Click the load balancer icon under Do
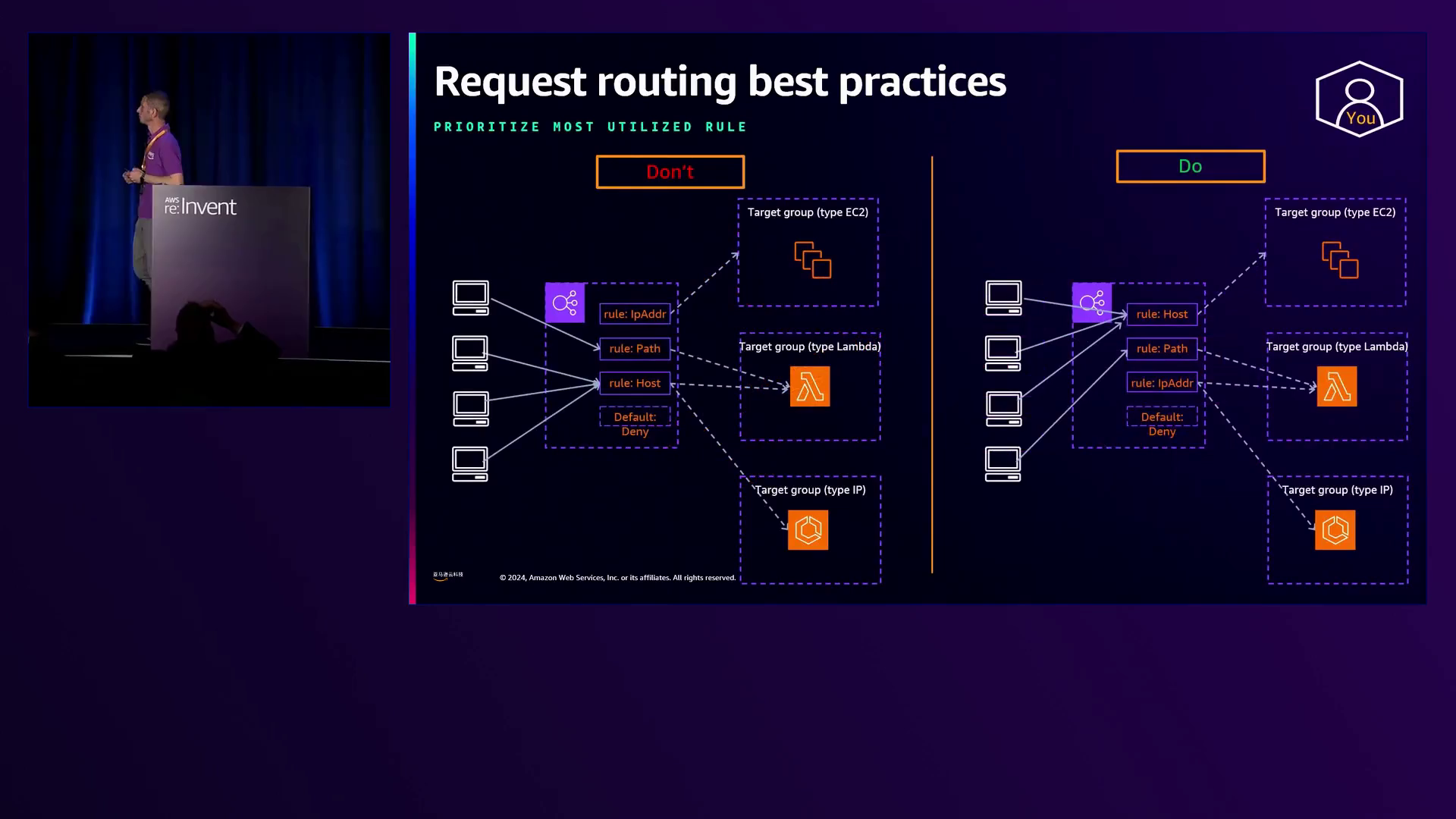The image size is (1456, 819). [x=1091, y=303]
